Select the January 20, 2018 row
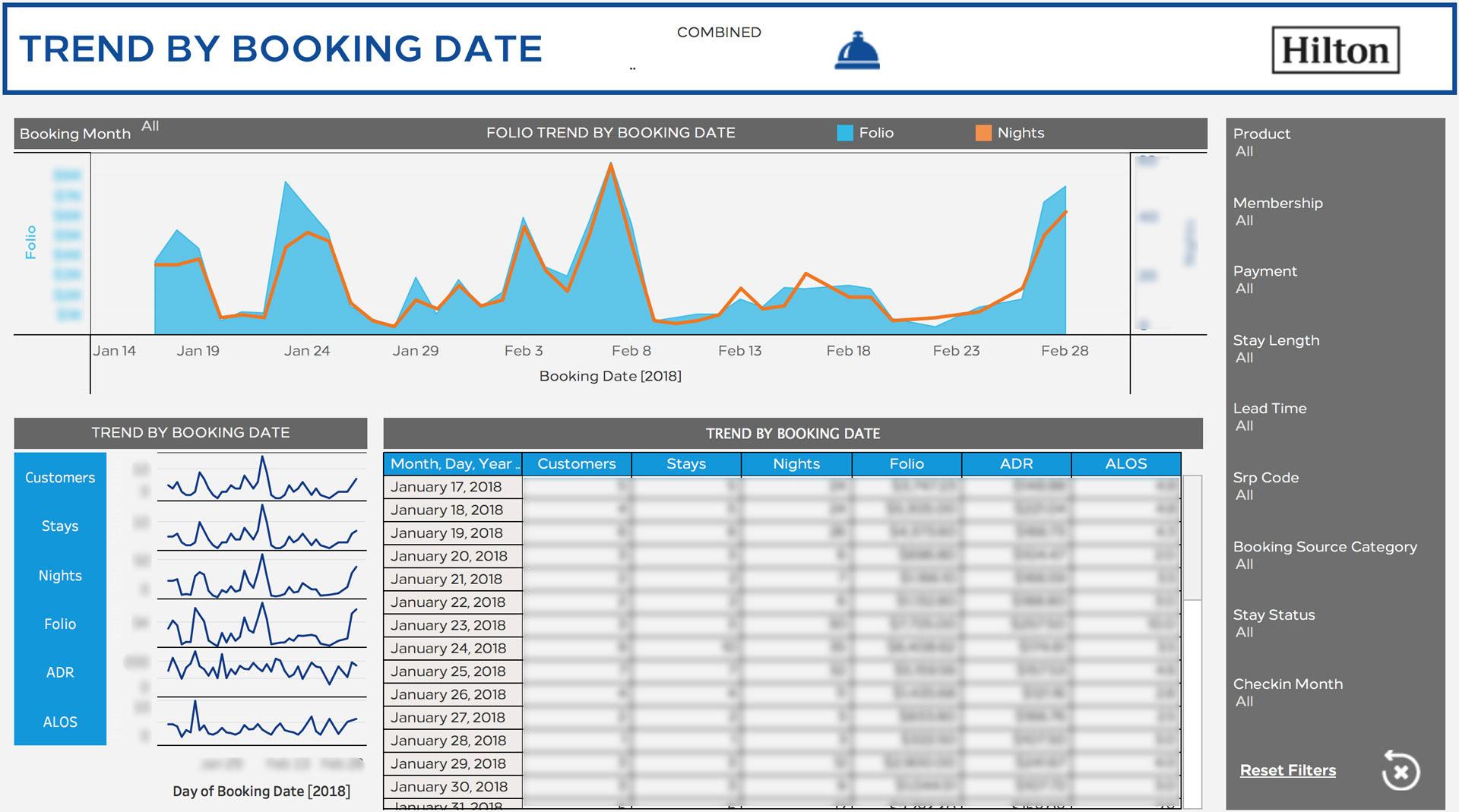 782,556
